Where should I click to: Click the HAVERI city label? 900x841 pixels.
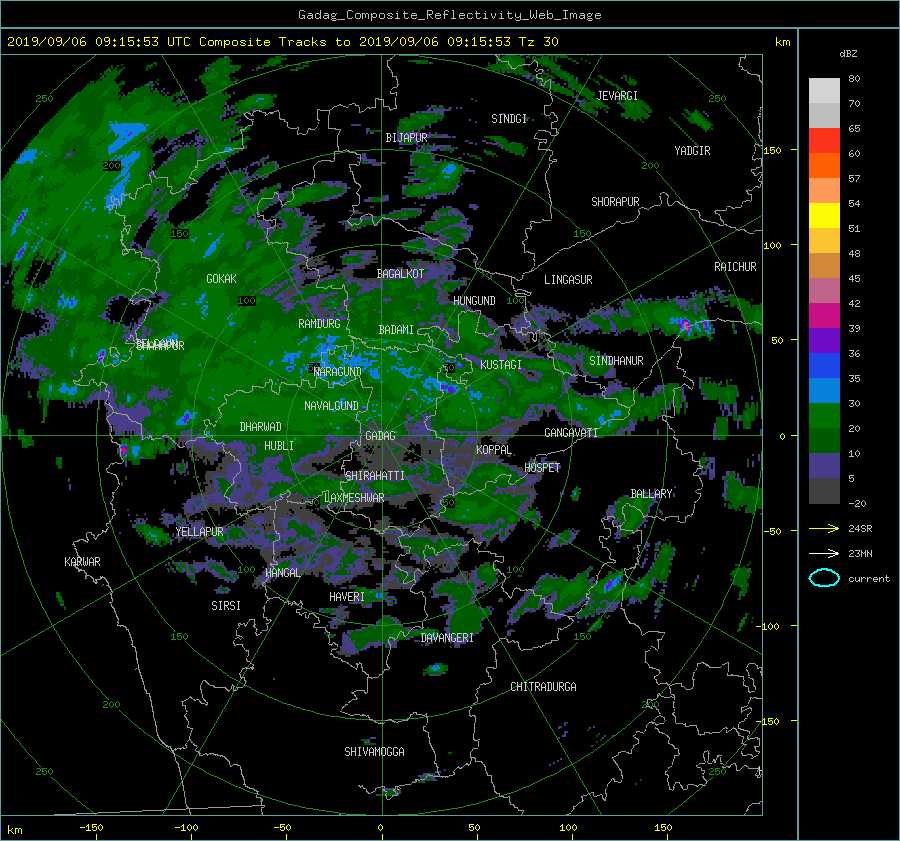[347, 598]
